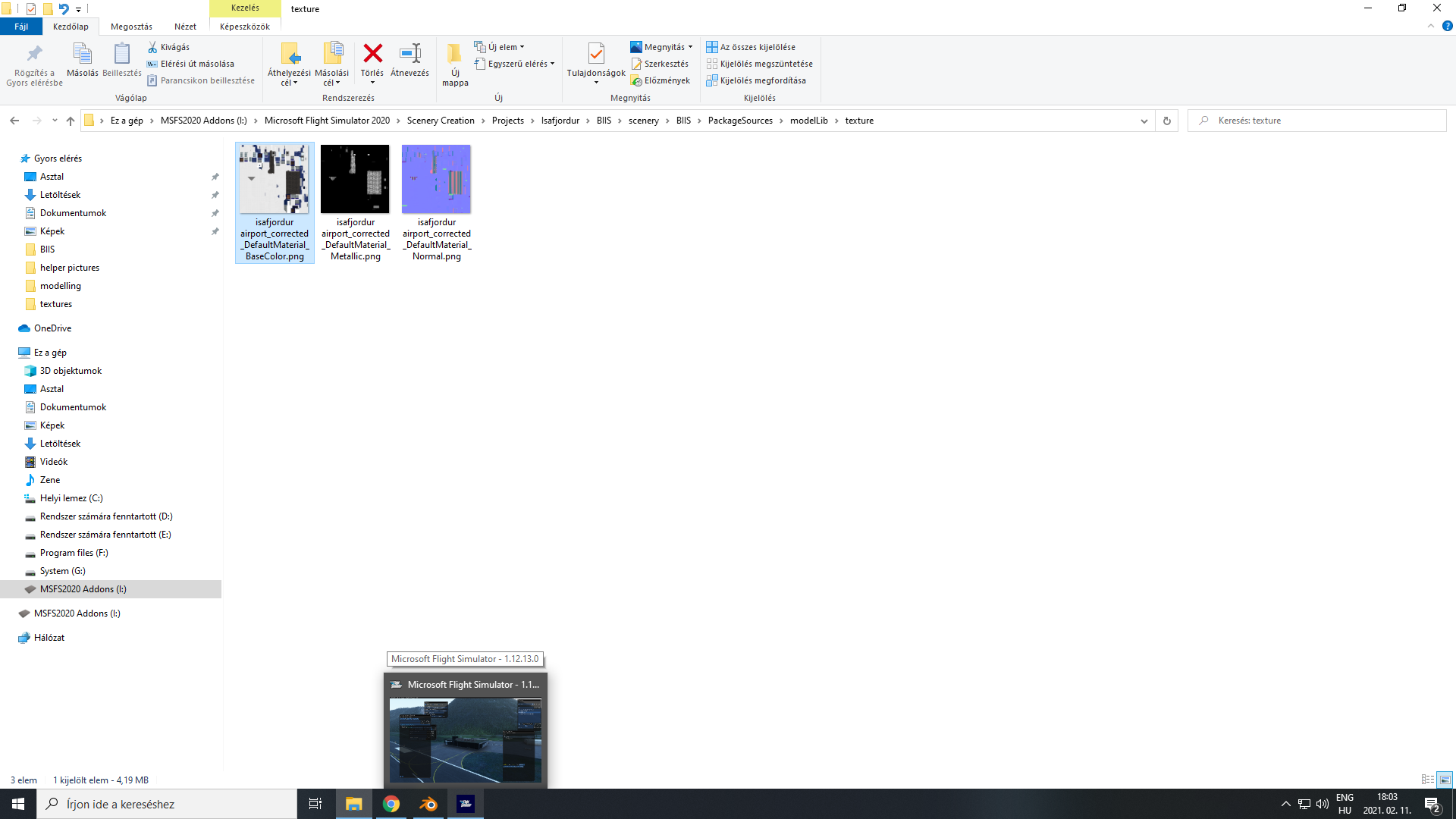Viewport: 1456px width, 819px height.
Task: Switch to Megosztás ribbon tab
Action: [131, 27]
